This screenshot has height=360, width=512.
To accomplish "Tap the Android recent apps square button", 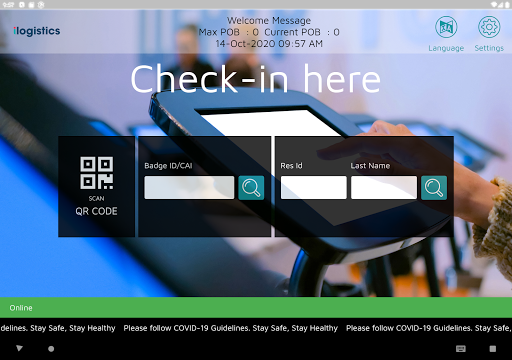I will pos(493,349).
